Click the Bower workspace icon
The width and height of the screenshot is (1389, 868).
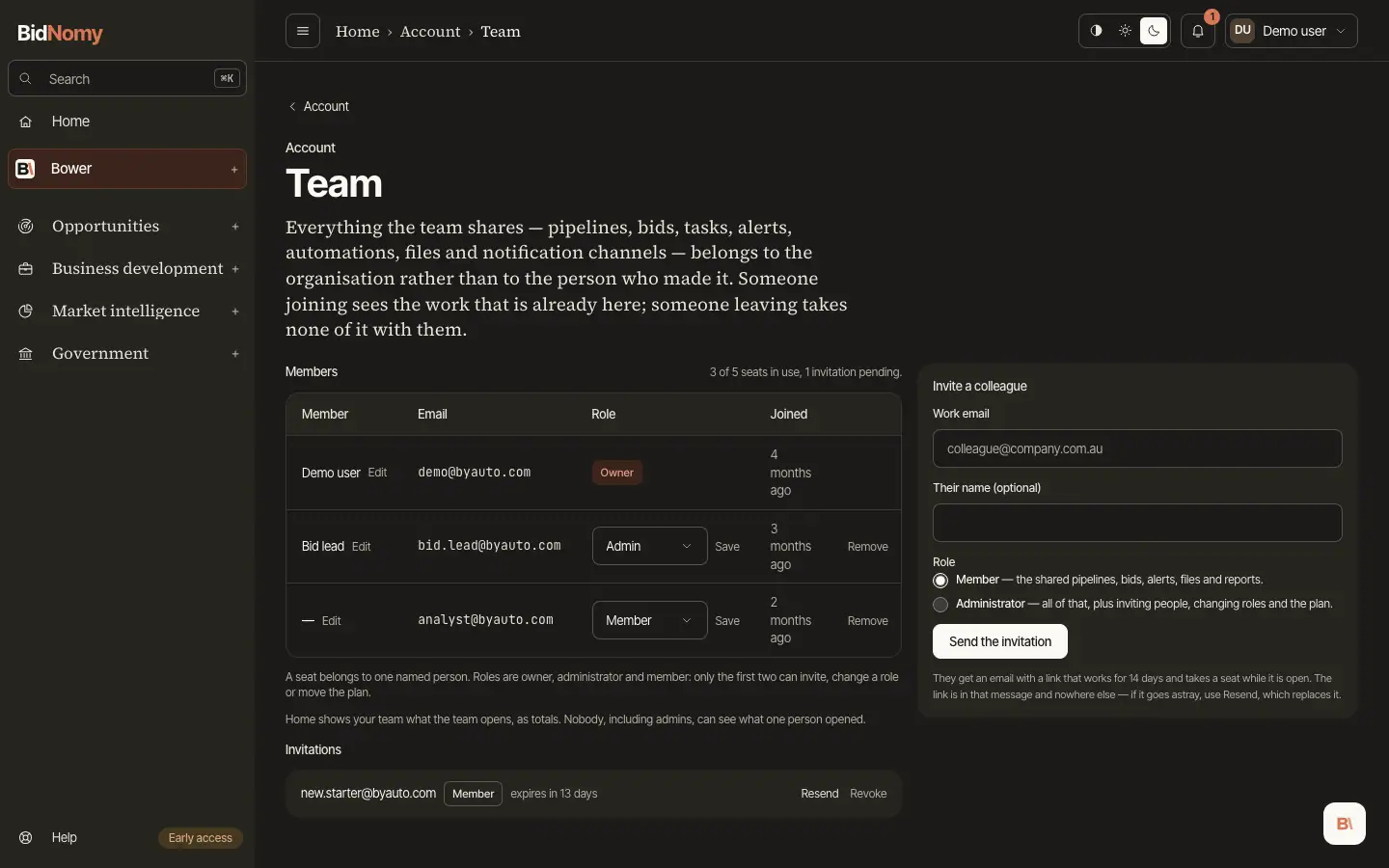pos(26,169)
